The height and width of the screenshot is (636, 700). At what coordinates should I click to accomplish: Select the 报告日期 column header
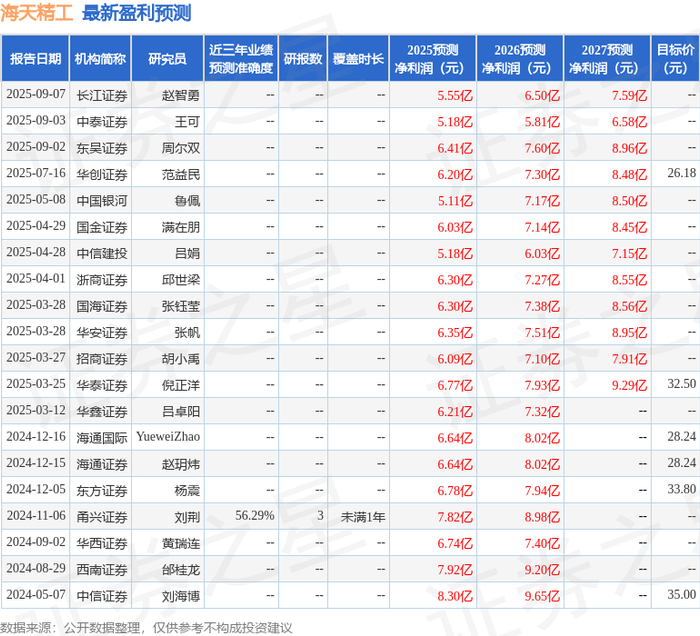click(35, 58)
